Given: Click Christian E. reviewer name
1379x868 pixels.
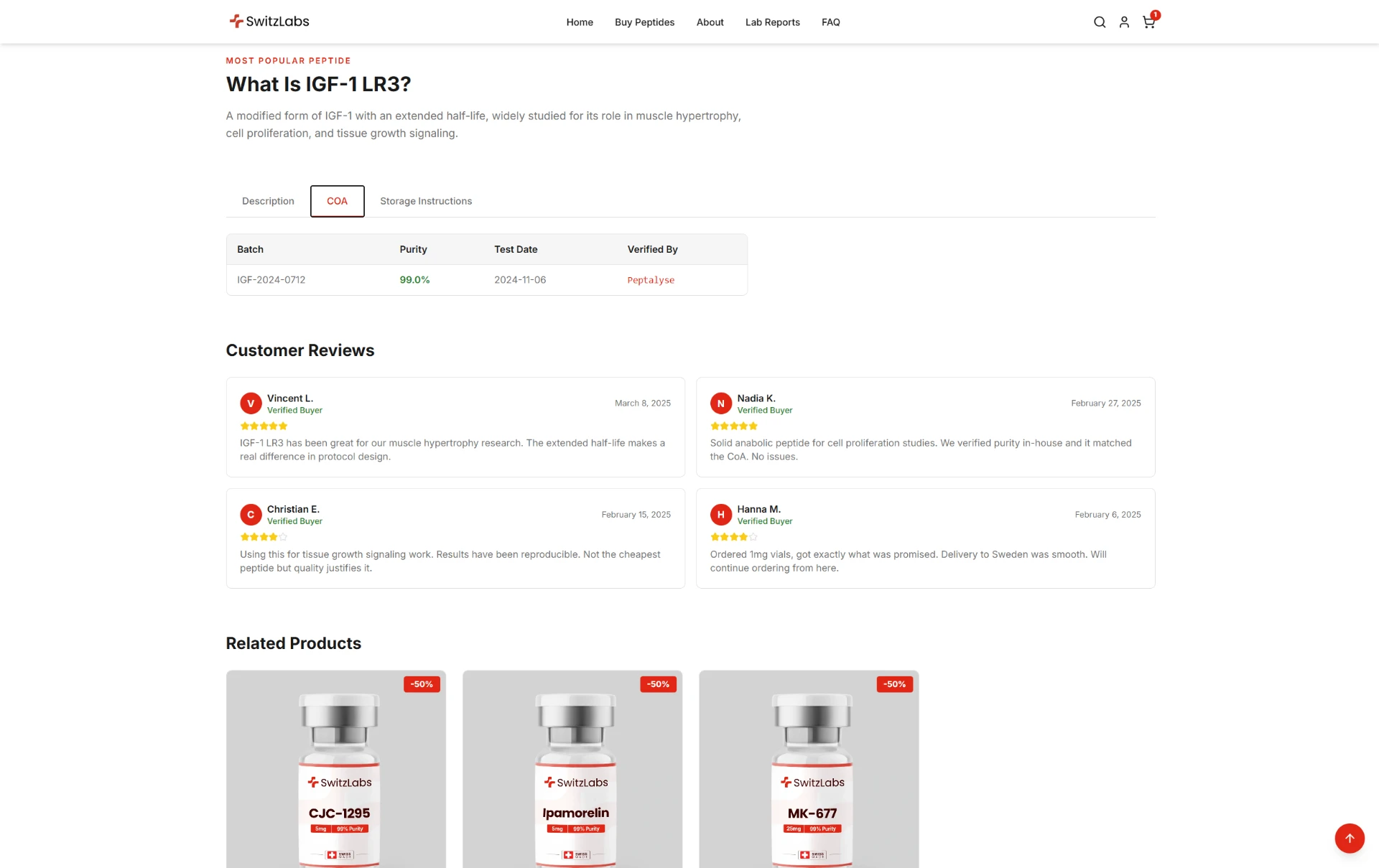Looking at the screenshot, I should (x=293, y=509).
